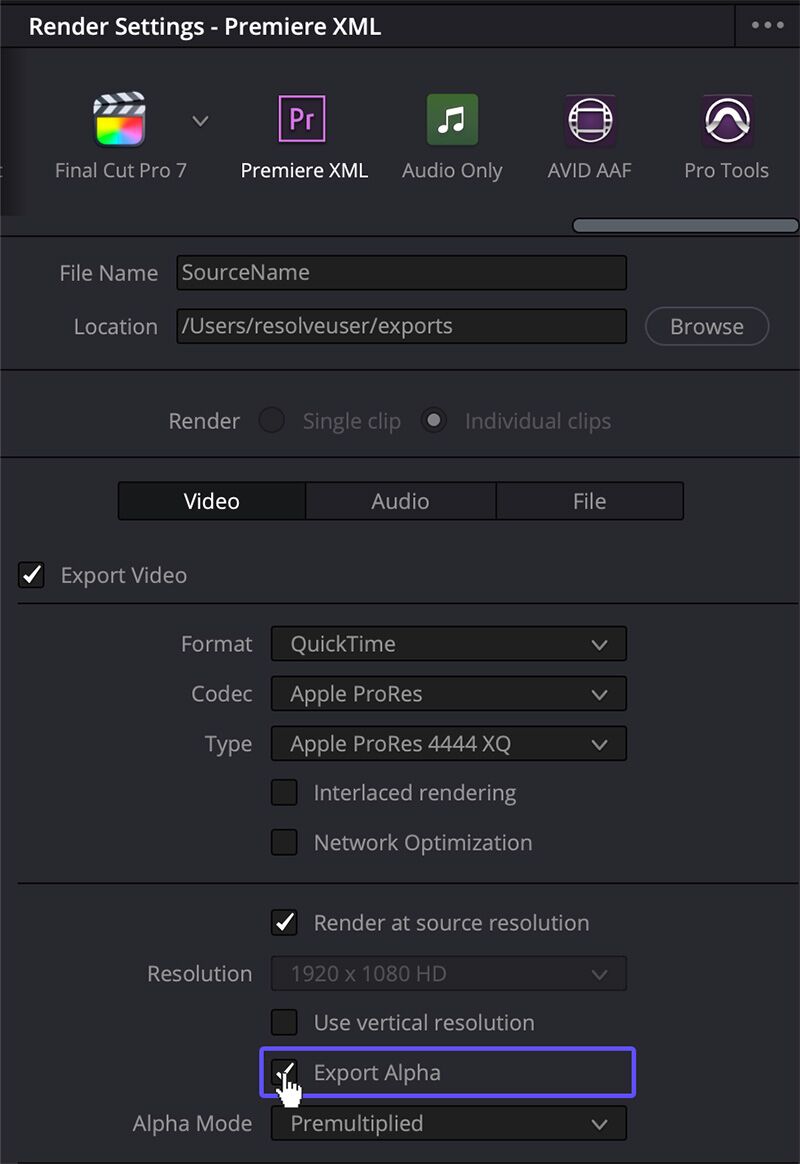The width and height of the screenshot is (800, 1164).
Task: Toggle the Export Video checkbox
Action: [31, 575]
